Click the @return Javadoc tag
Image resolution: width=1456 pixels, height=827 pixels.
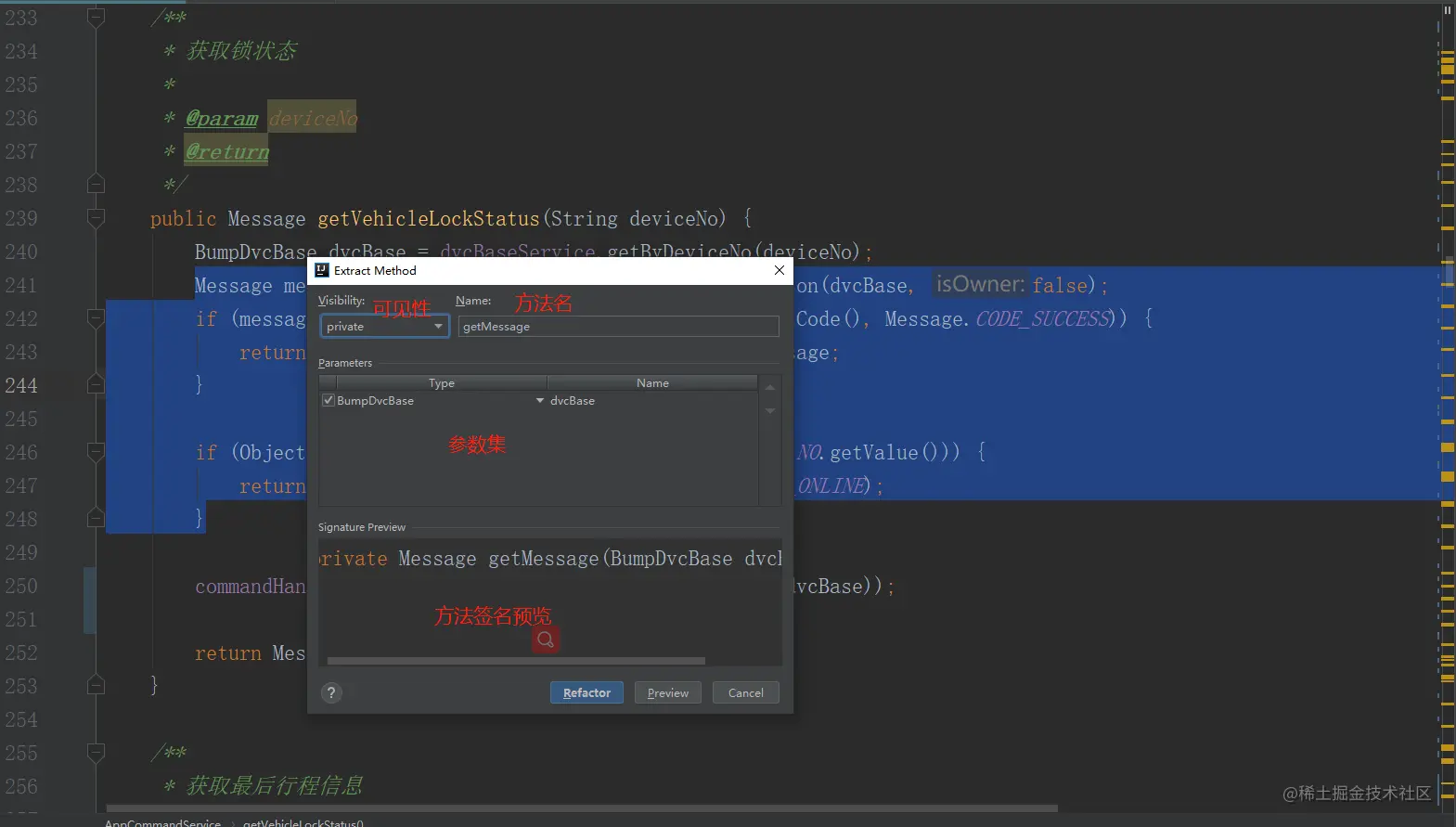tap(227, 151)
